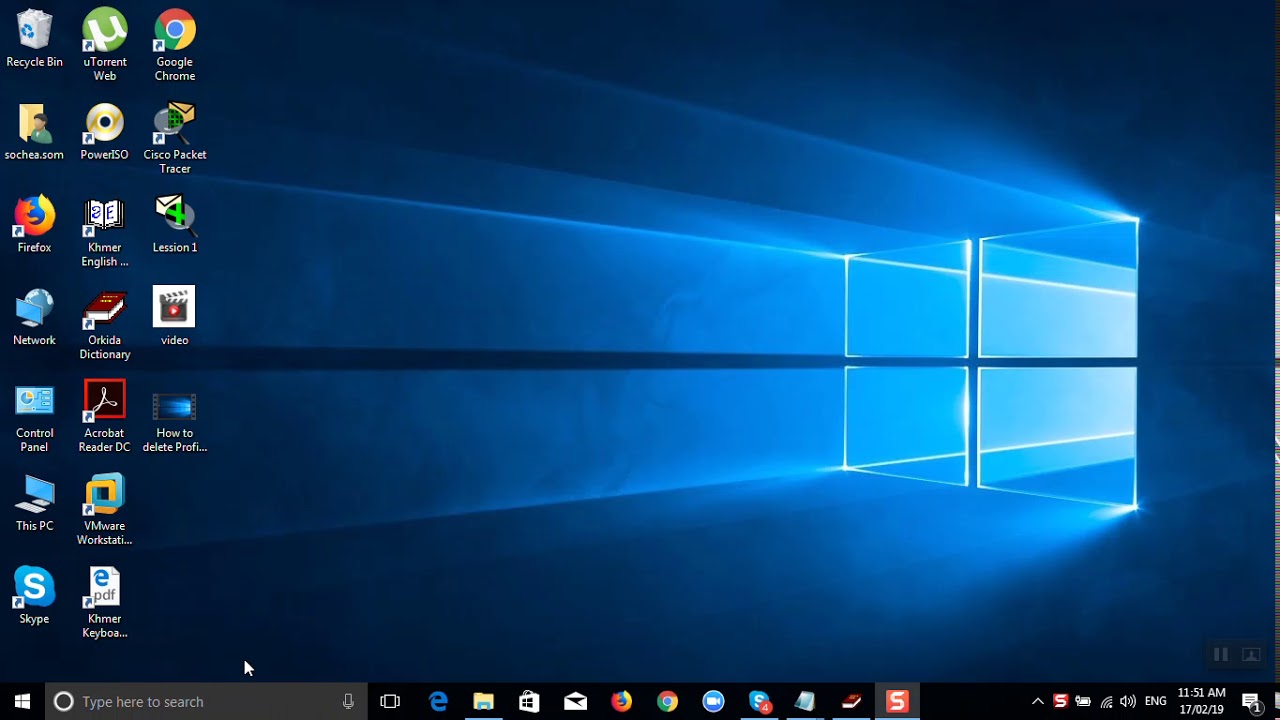Show hidden system tray icons
The height and width of the screenshot is (720, 1280).
click(1038, 701)
